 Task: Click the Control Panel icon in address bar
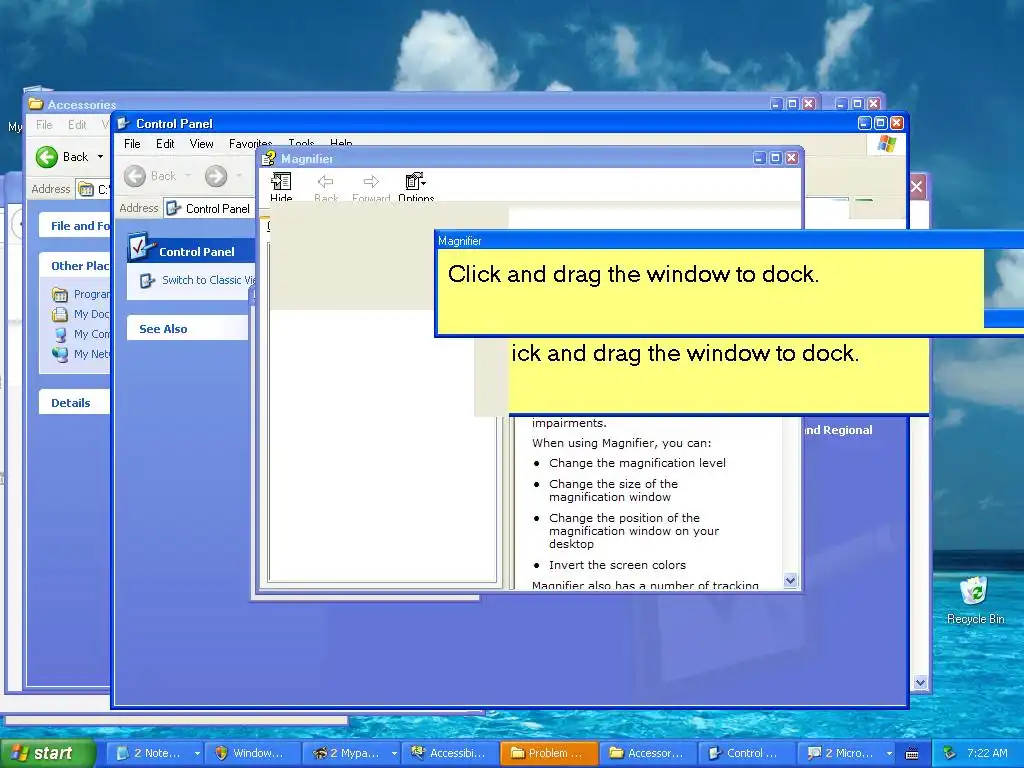coord(173,208)
